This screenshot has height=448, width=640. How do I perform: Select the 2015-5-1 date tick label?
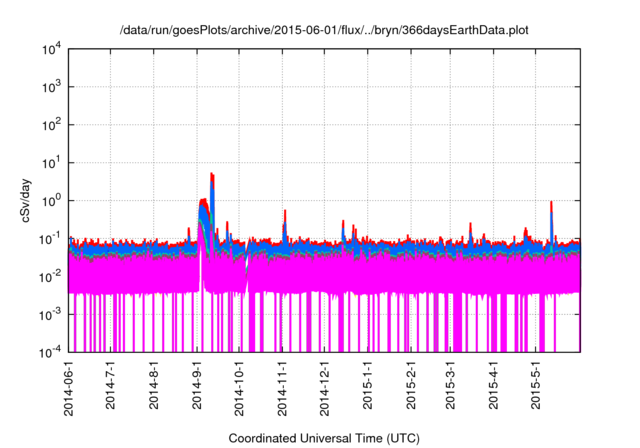click(536, 386)
